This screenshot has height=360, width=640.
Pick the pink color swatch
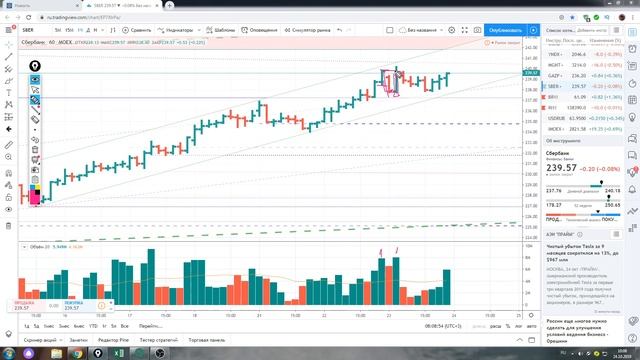point(34,197)
